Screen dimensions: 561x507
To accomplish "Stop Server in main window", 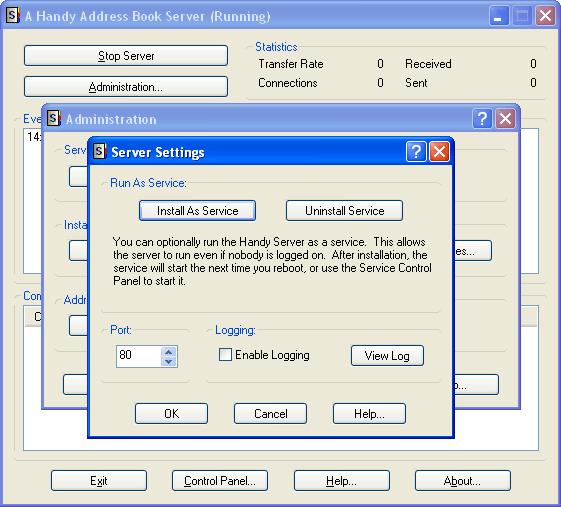I will (x=126, y=55).
